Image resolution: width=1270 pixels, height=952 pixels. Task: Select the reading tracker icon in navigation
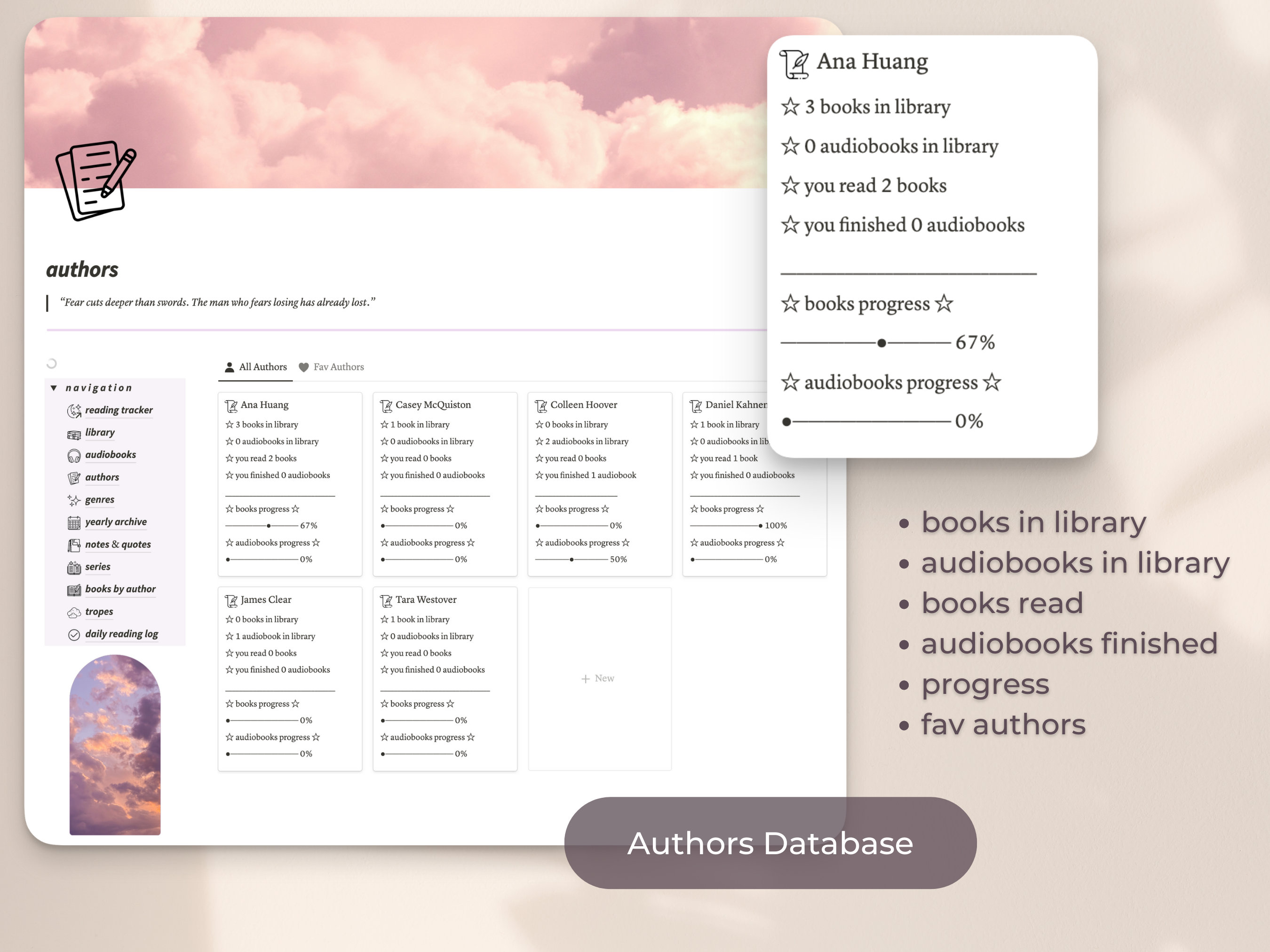pos(75,410)
